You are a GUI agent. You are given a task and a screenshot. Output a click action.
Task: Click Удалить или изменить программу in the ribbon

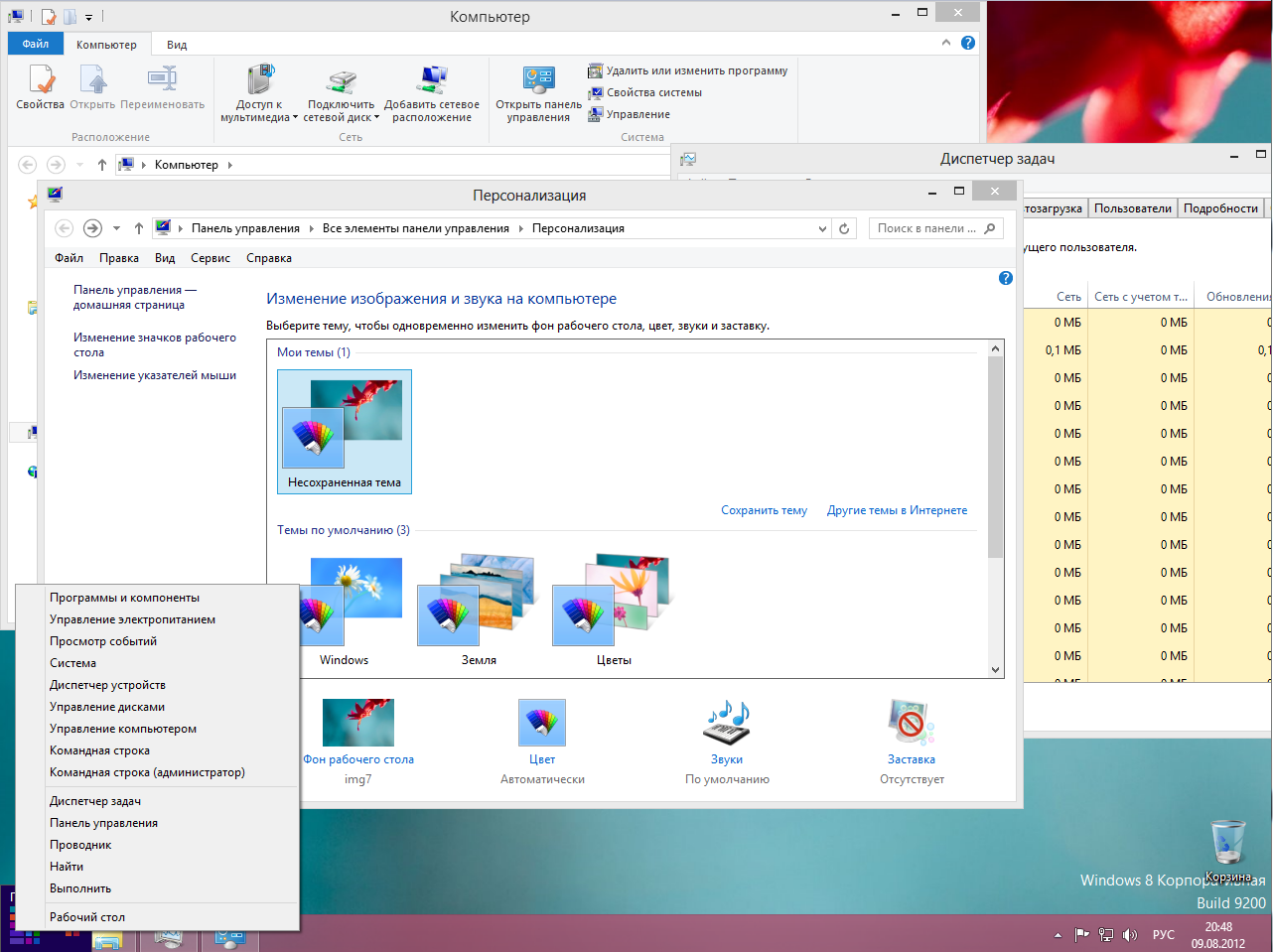(x=688, y=70)
